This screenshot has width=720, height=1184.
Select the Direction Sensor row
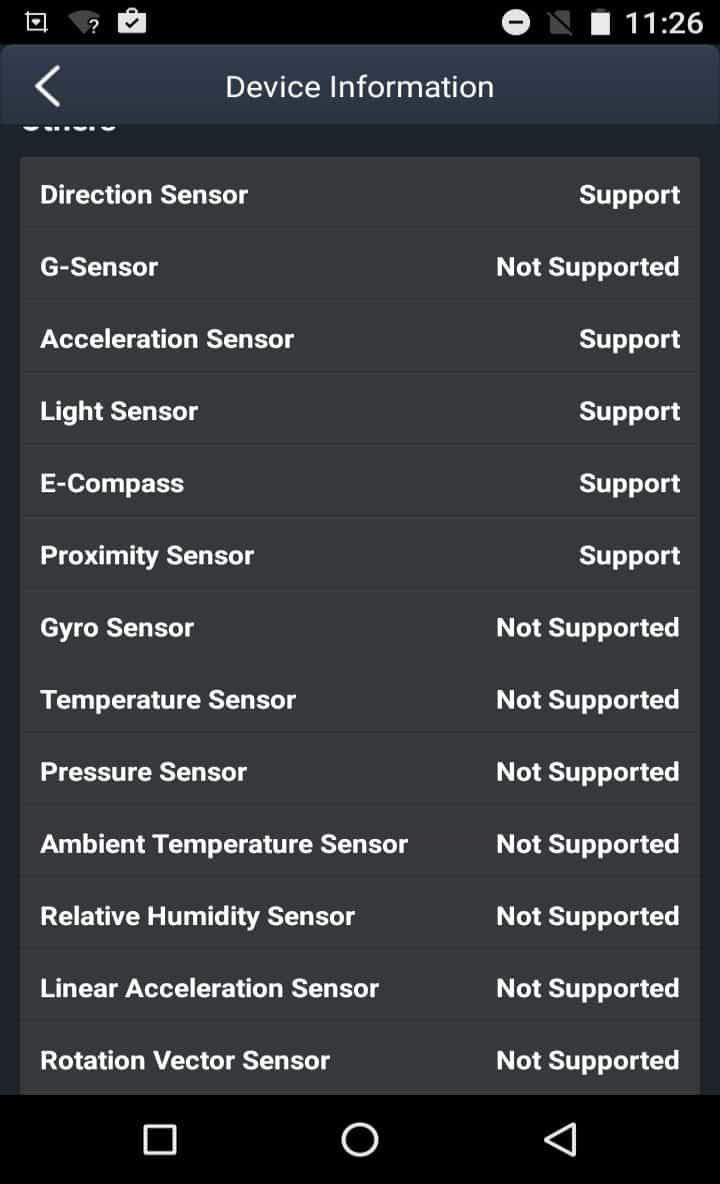[x=360, y=194]
